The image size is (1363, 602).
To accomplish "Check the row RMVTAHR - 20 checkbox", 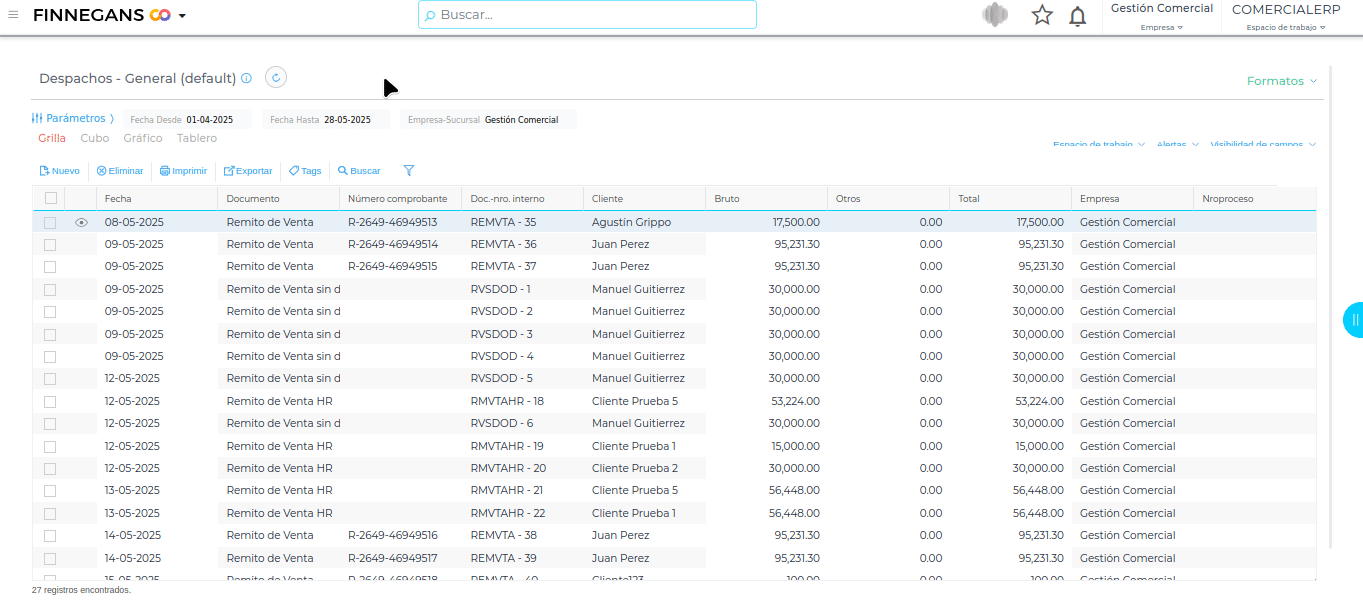I will [x=50, y=469].
